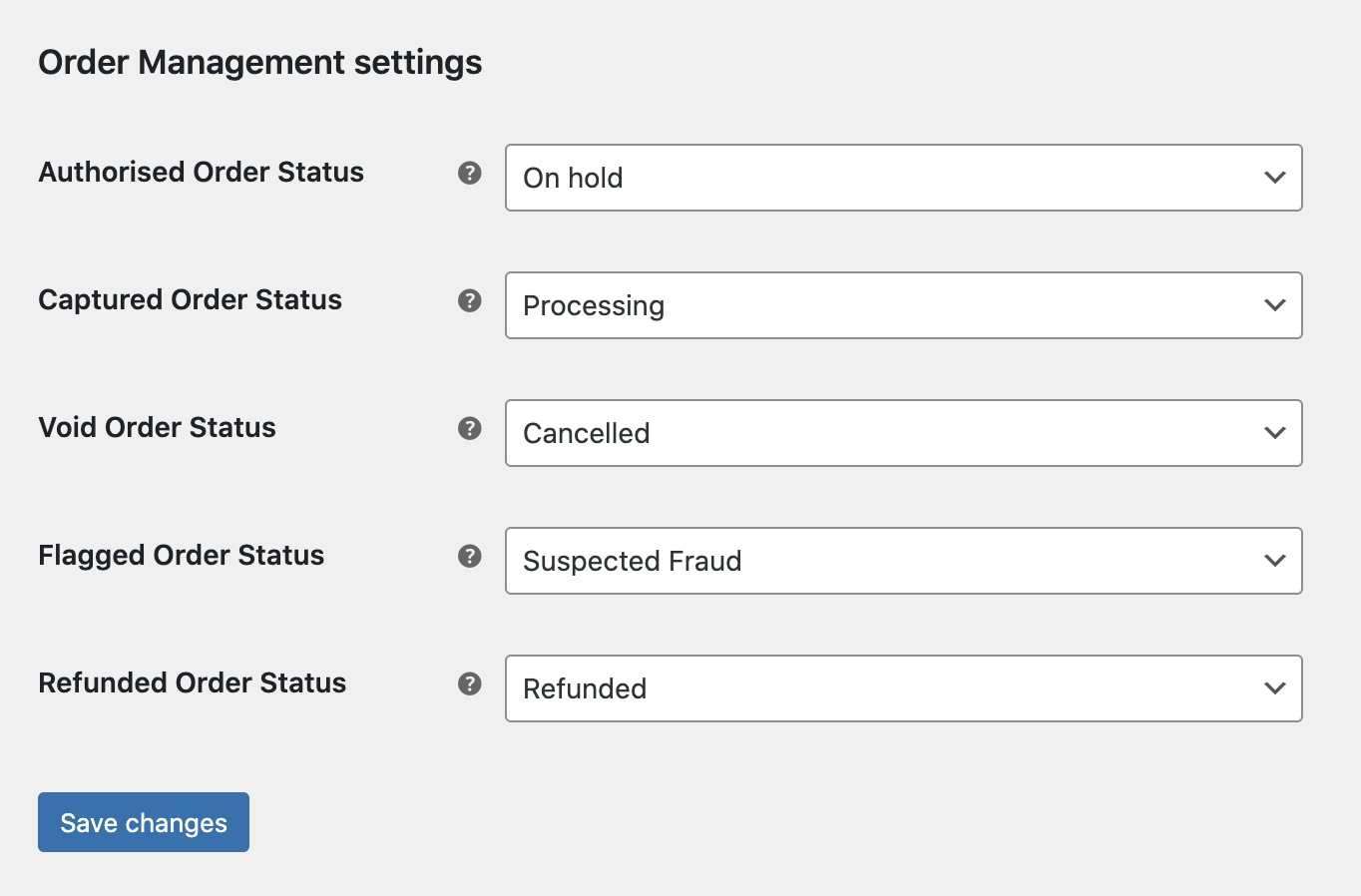Open the Void Order Status dropdown

(x=903, y=433)
